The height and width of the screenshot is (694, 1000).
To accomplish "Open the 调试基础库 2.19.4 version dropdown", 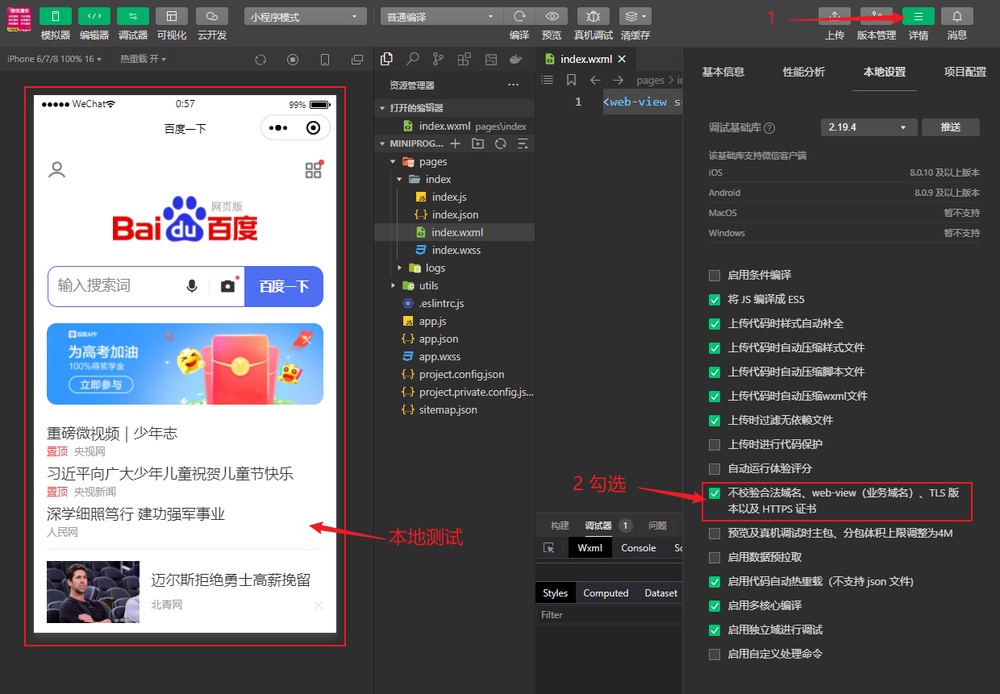I will [x=867, y=127].
